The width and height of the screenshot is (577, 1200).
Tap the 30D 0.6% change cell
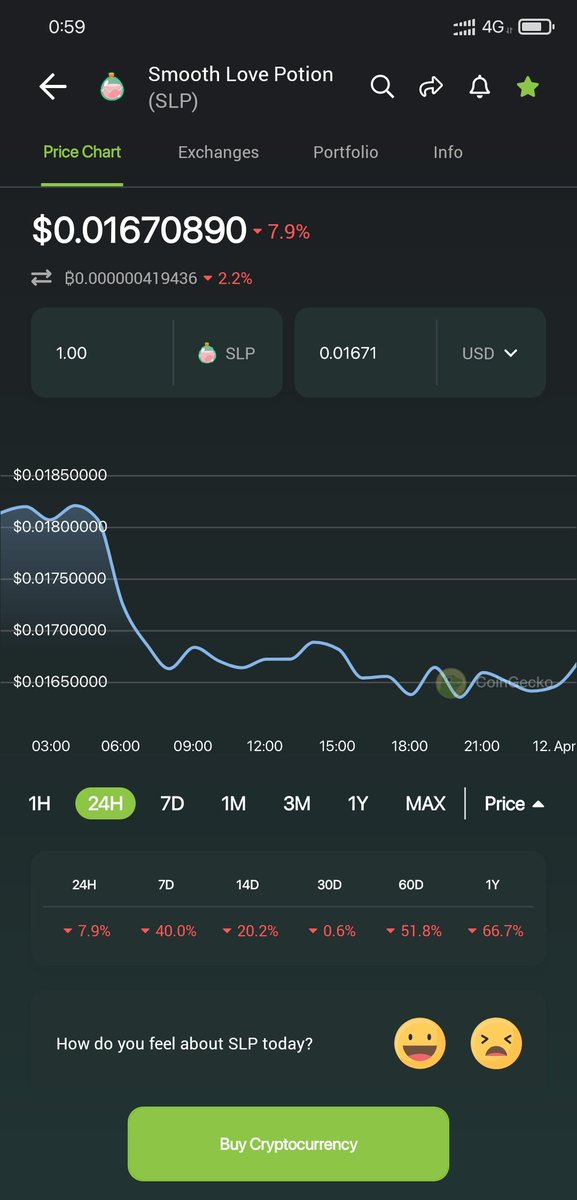click(332, 931)
